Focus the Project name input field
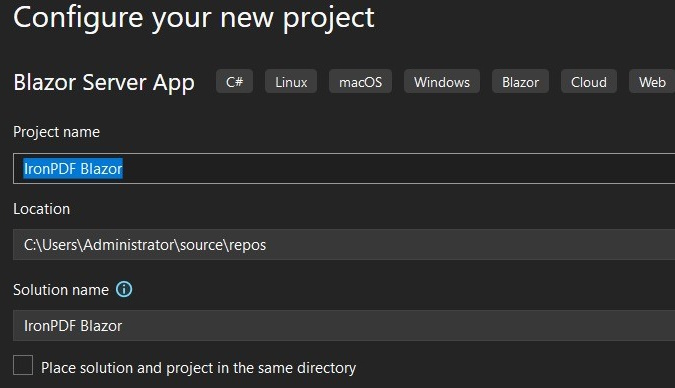The image size is (675, 388). (x=344, y=168)
